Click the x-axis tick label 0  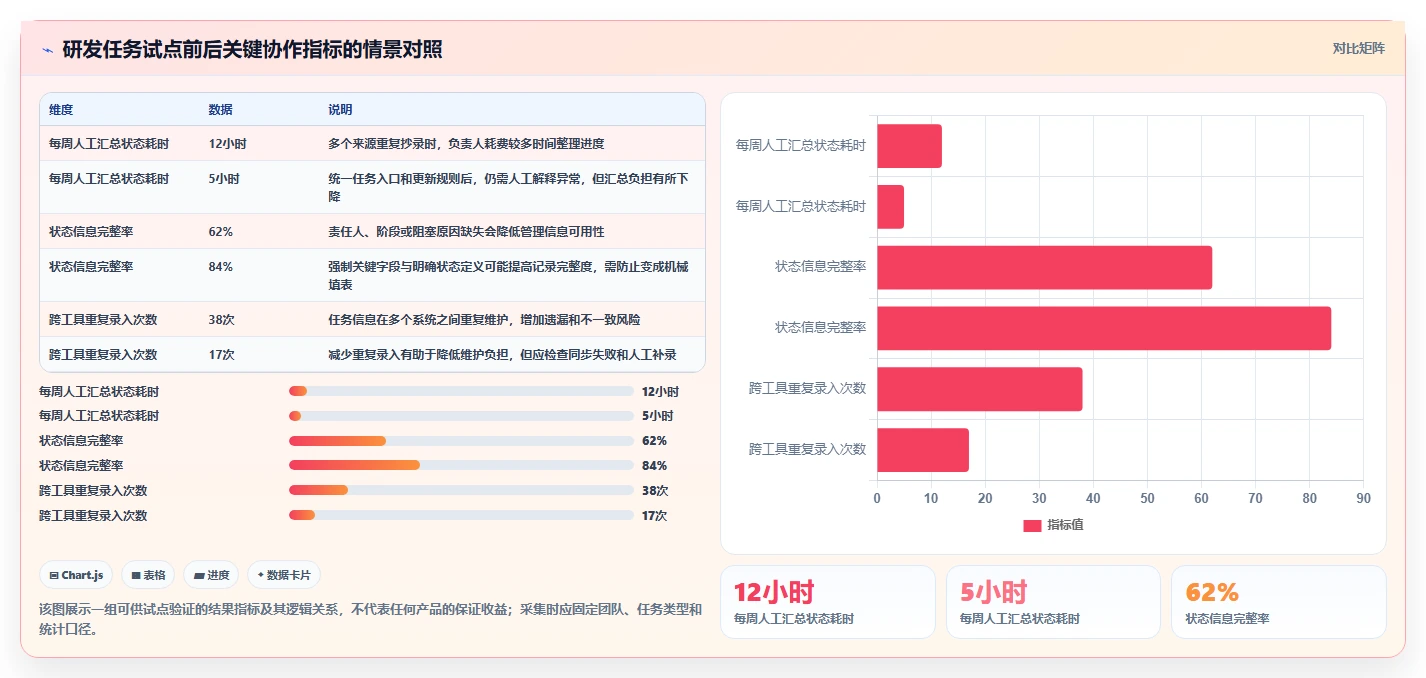(x=877, y=498)
